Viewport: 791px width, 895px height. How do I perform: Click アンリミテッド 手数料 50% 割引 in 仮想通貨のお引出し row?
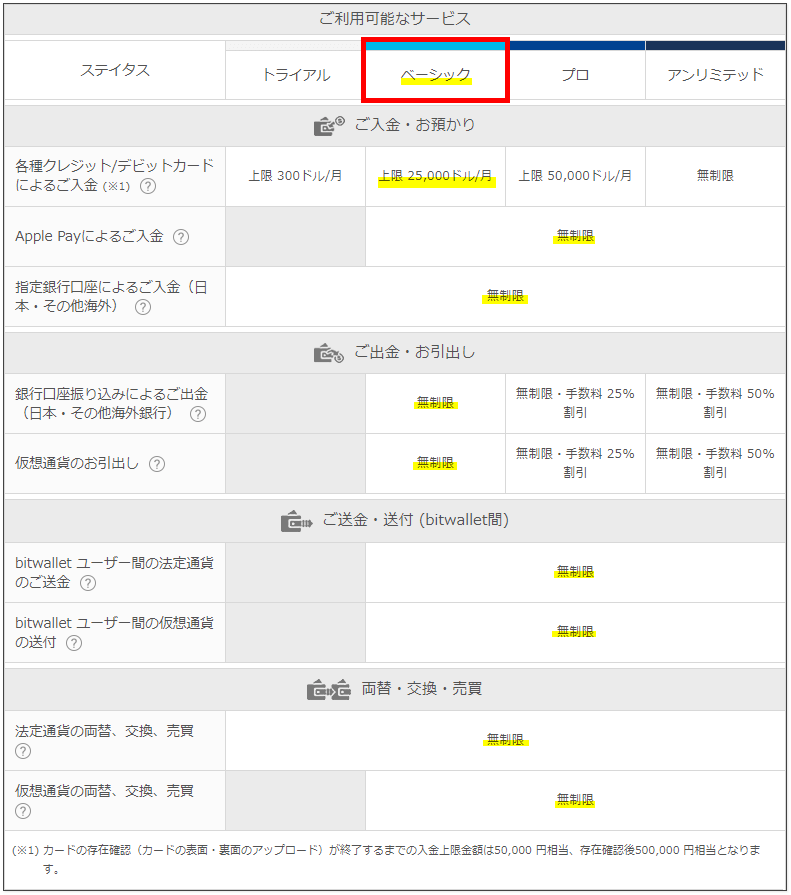715,463
